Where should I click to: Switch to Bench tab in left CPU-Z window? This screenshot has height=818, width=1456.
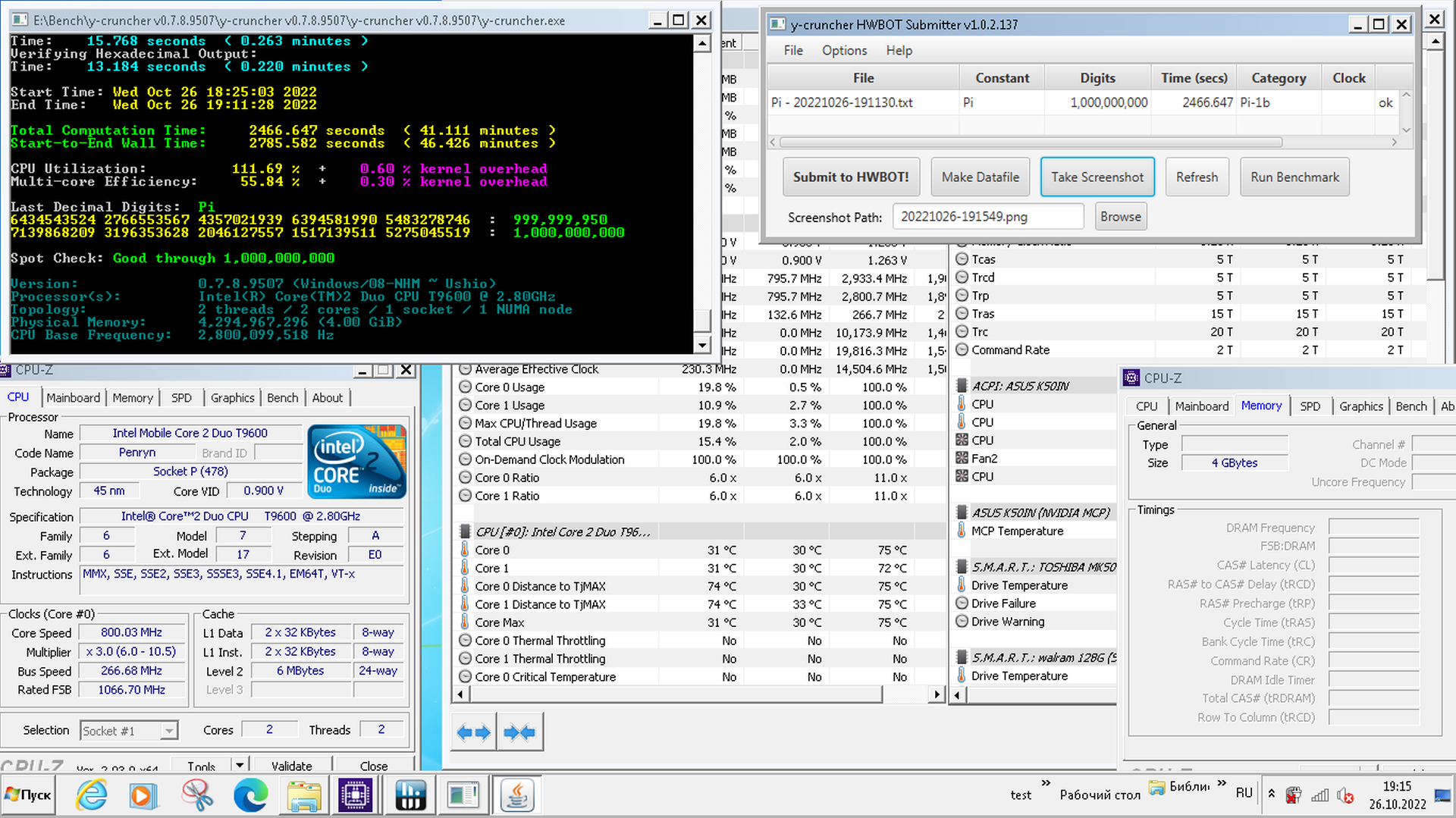click(x=282, y=397)
